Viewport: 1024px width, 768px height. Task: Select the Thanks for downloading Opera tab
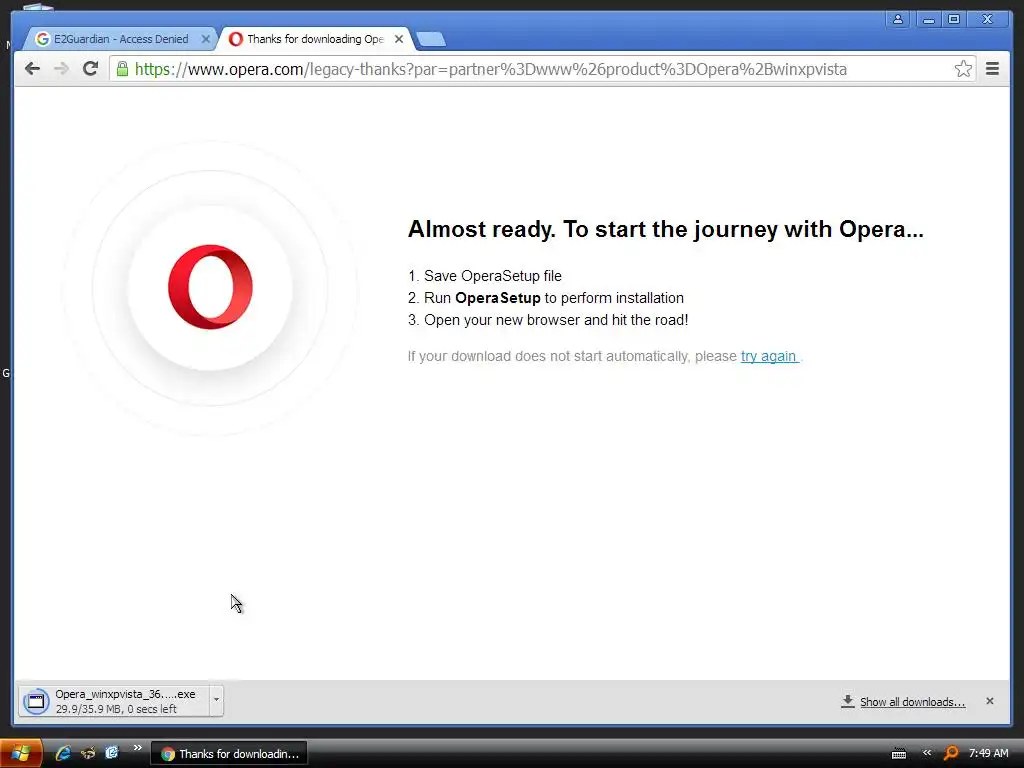pyautogui.click(x=314, y=39)
